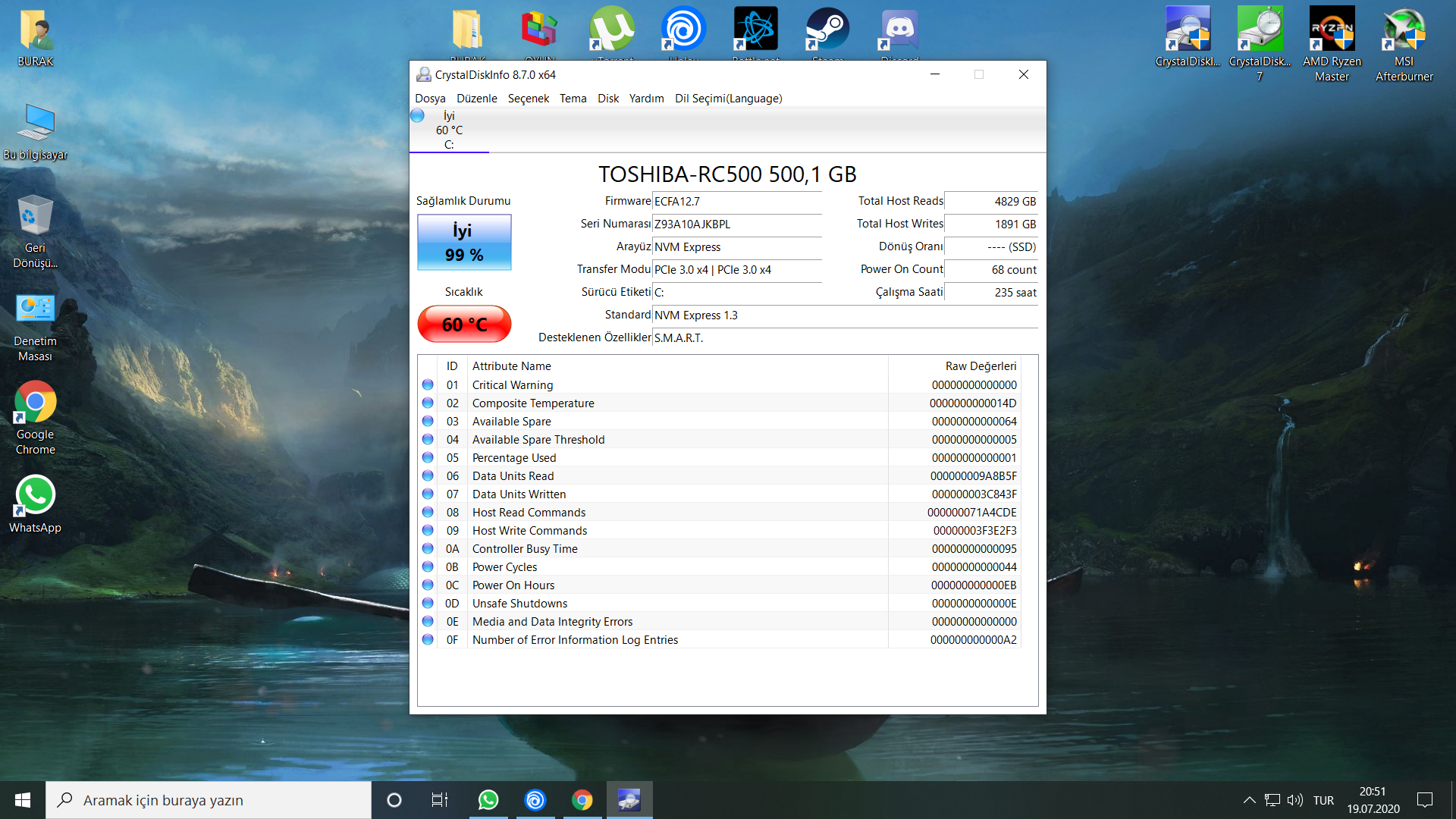Screen dimensions: 1456x819
Task: Open the Dil Seçimi(Language) menu
Action: pyautogui.click(x=728, y=99)
